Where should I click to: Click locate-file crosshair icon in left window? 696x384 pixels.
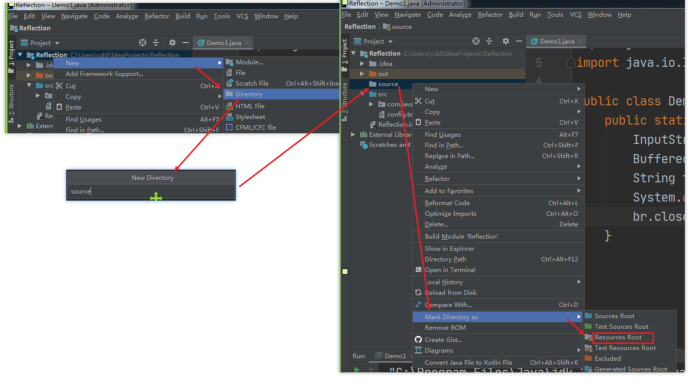click(x=142, y=43)
